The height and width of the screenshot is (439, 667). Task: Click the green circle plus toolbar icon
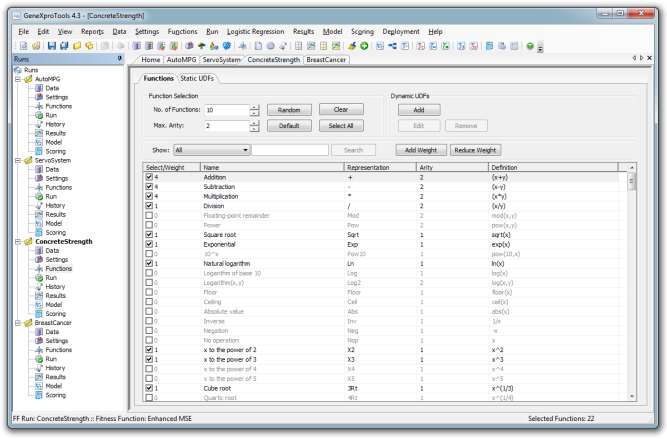[x=364, y=46]
